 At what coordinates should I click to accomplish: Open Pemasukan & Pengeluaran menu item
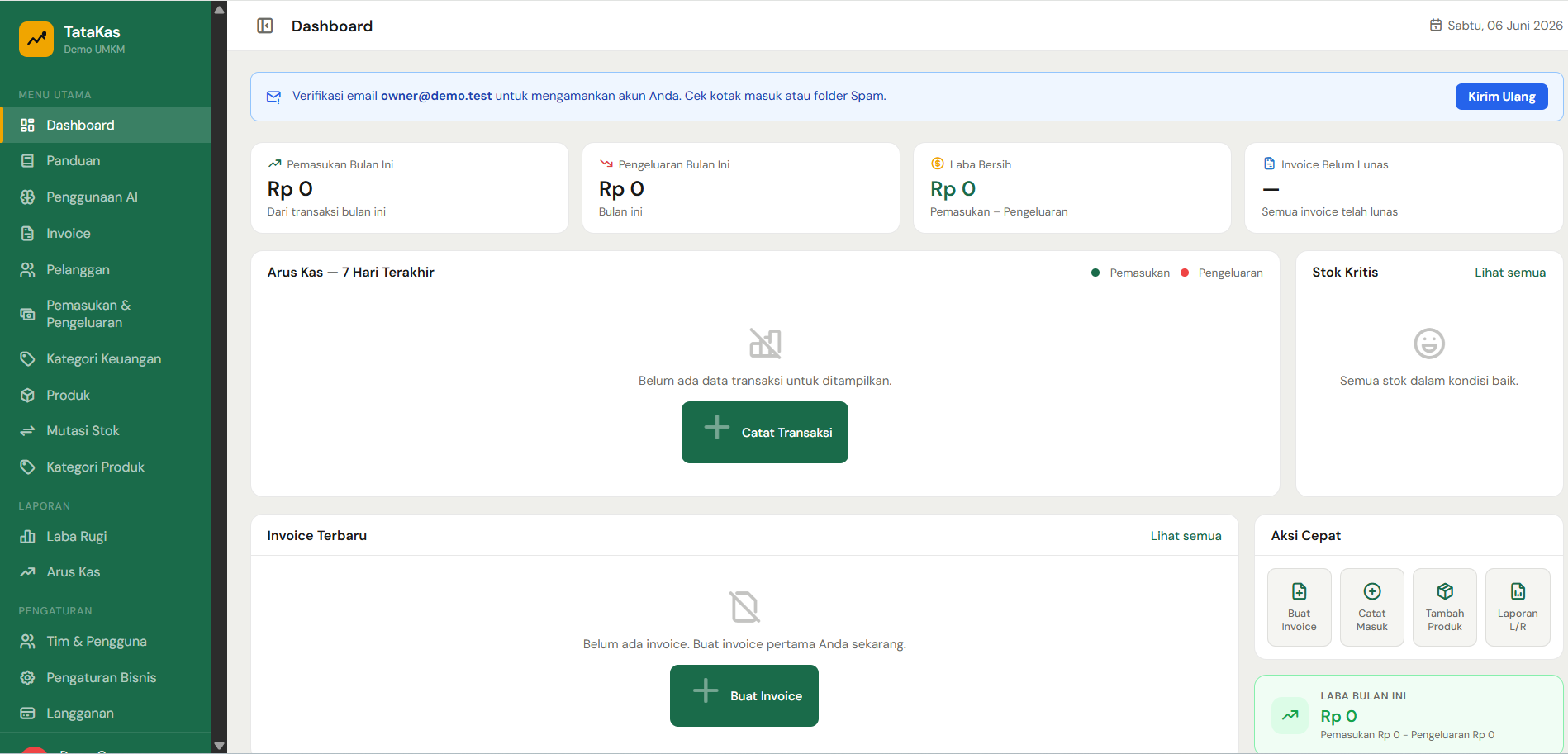point(106,314)
